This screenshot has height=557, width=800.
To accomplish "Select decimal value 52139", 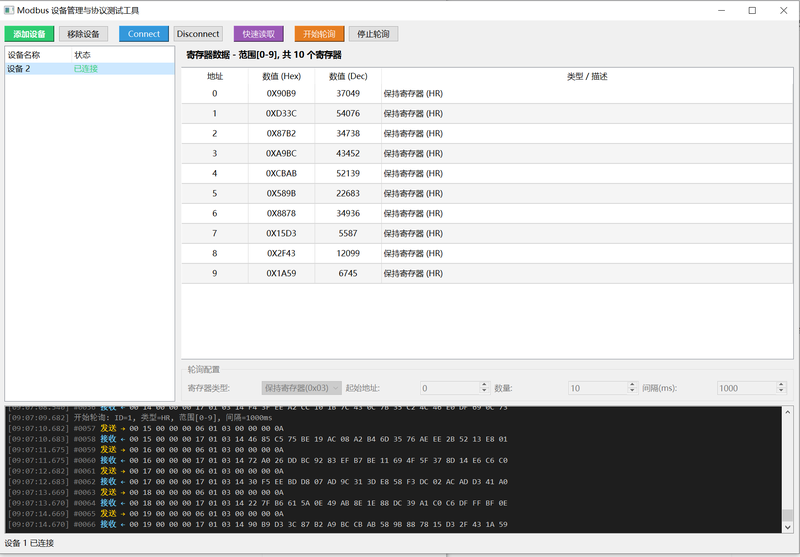I will [348, 173].
